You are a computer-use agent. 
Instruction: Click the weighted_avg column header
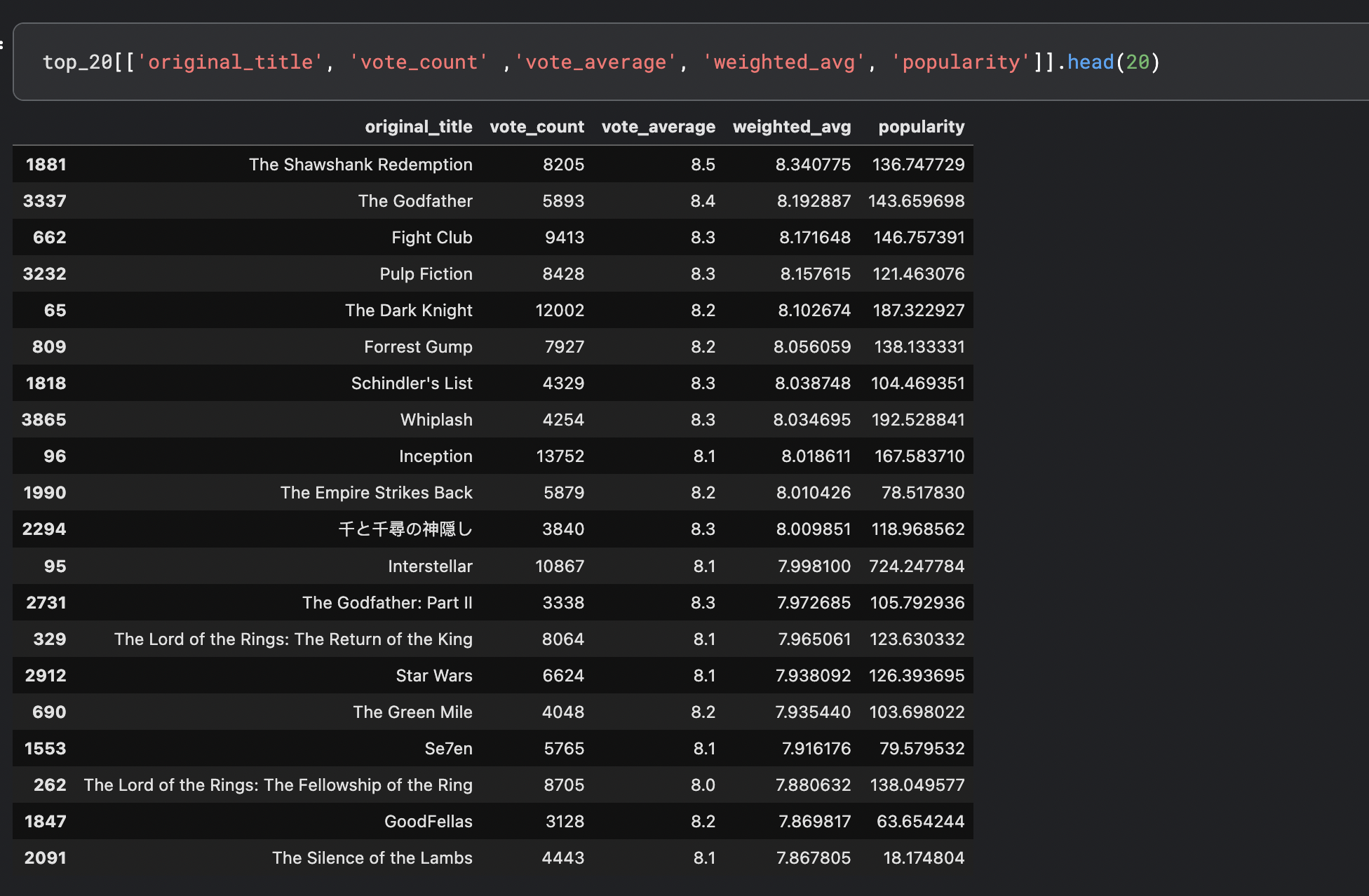(x=792, y=127)
